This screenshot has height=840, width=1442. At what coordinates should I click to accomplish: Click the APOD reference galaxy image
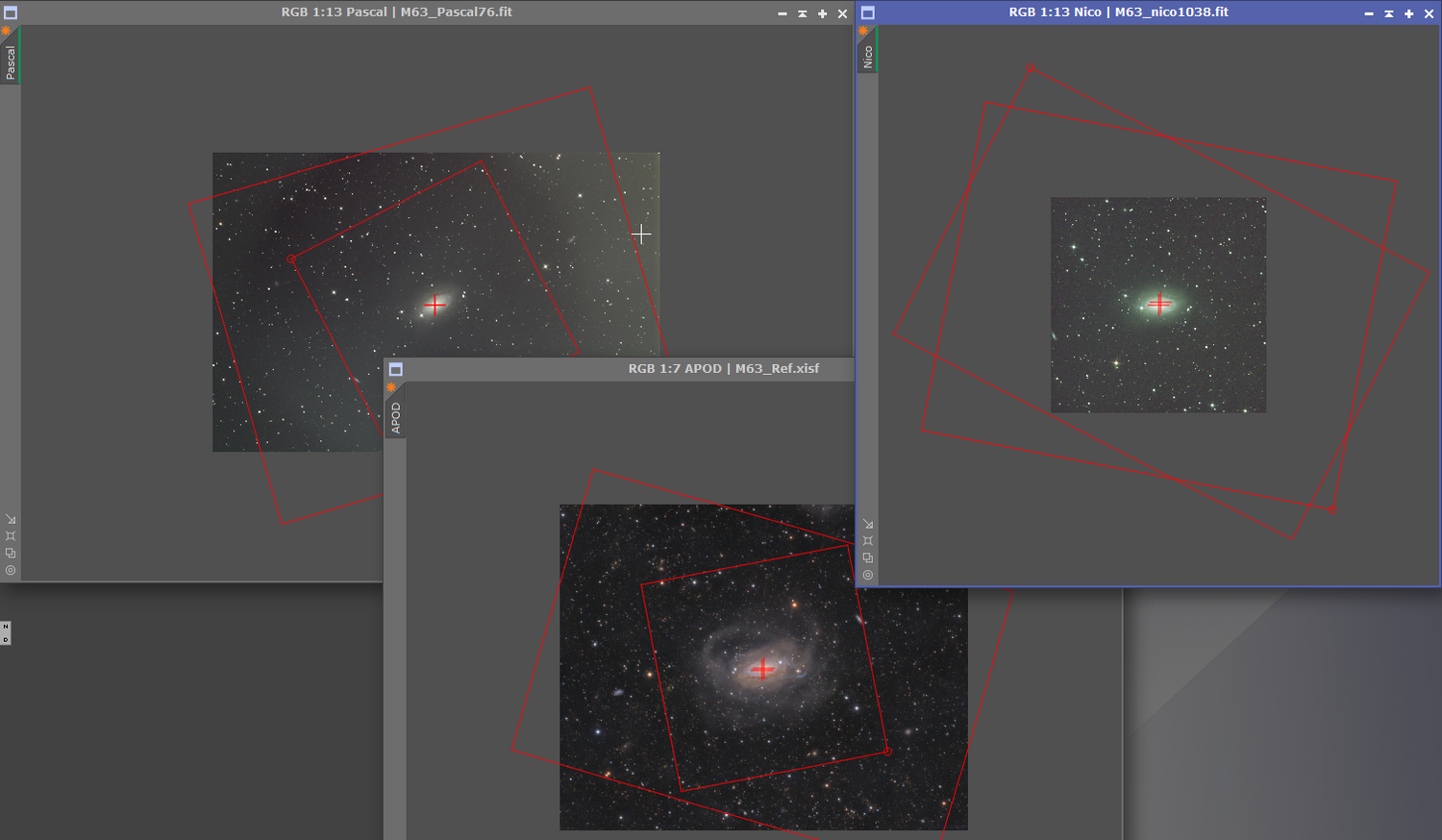click(x=763, y=667)
